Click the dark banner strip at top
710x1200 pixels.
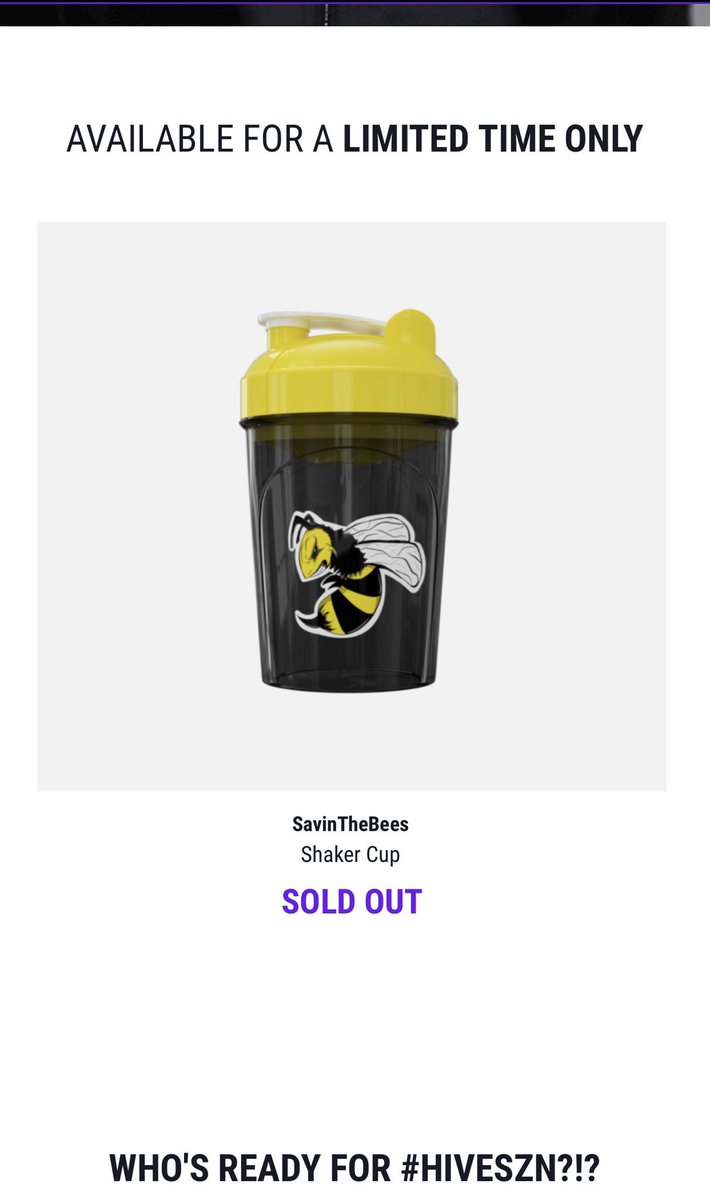[x=355, y=12]
